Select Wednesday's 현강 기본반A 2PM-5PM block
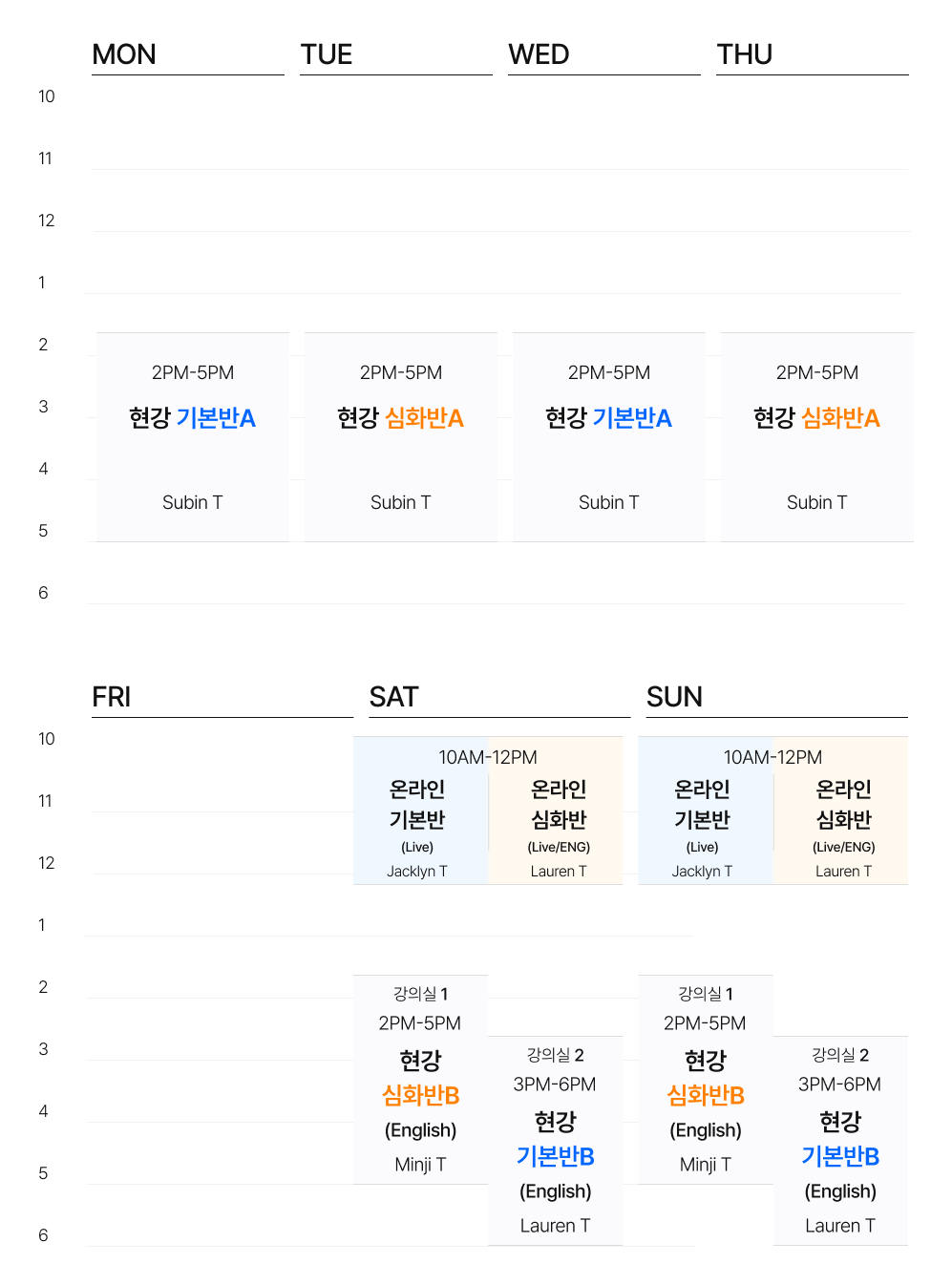This screenshot has width=952, height=1285. [x=608, y=436]
